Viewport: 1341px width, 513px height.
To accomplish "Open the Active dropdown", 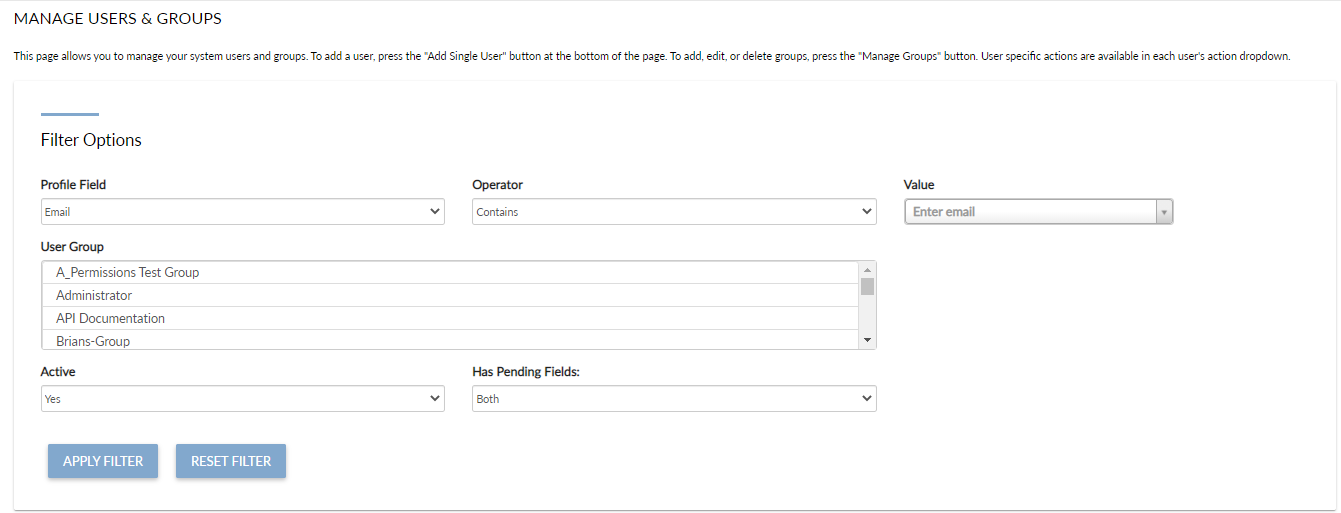I will (242, 399).
